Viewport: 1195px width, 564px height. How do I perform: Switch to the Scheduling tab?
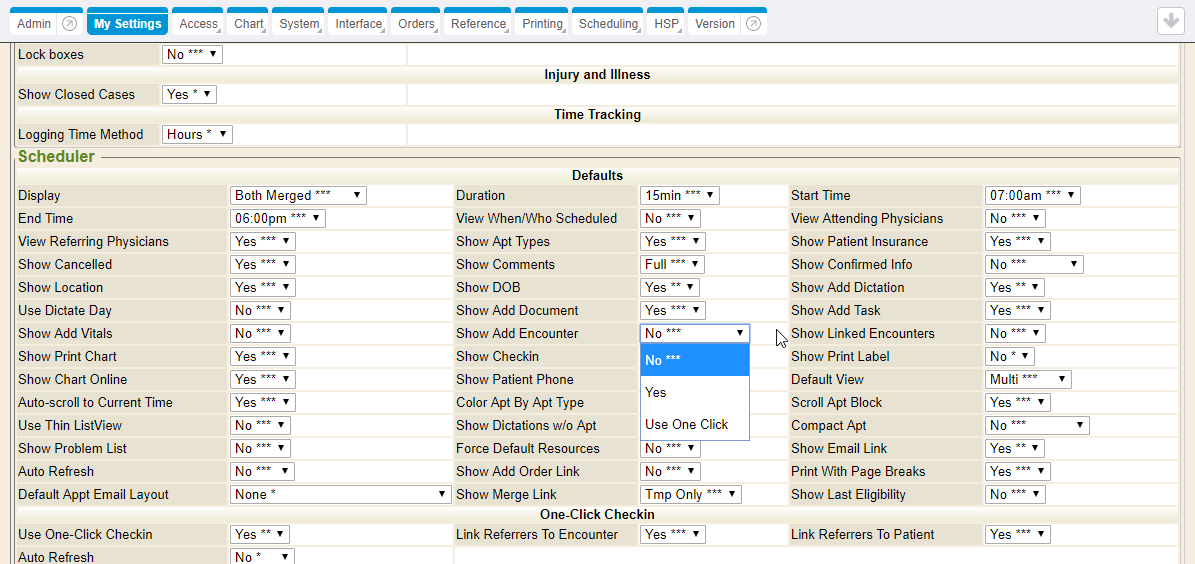click(x=608, y=24)
